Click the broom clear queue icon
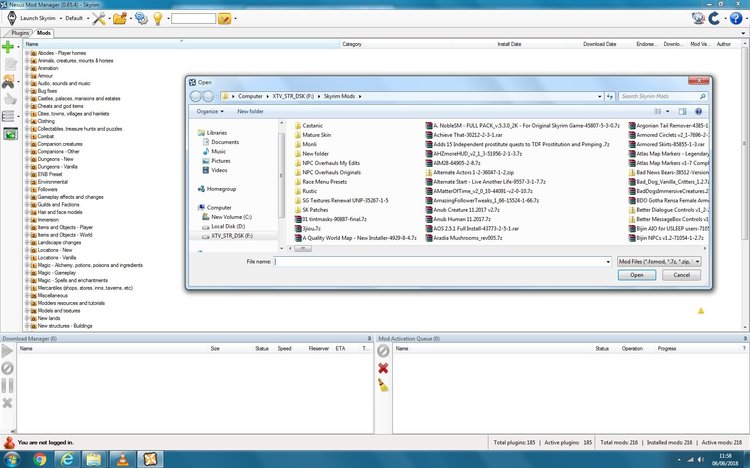Viewport: 750px width, 468px height. pyautogui.click(x=384, y=385)
